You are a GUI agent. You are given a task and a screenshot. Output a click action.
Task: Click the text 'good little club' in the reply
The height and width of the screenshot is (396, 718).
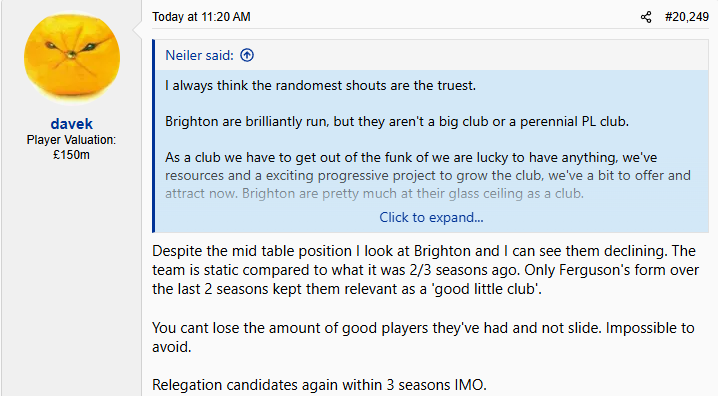[x=486, y=289]
